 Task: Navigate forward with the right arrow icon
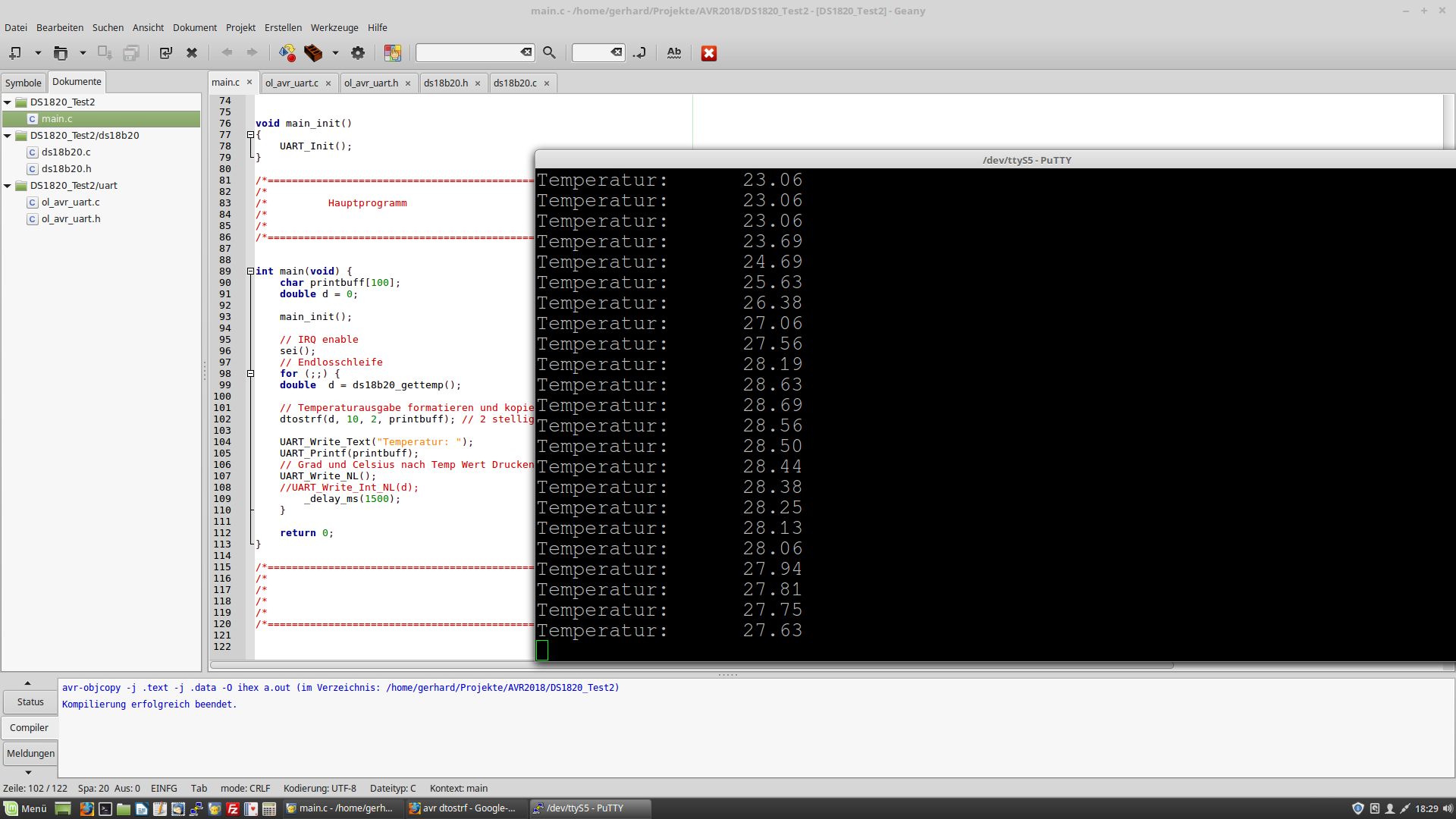click(252, 53)
